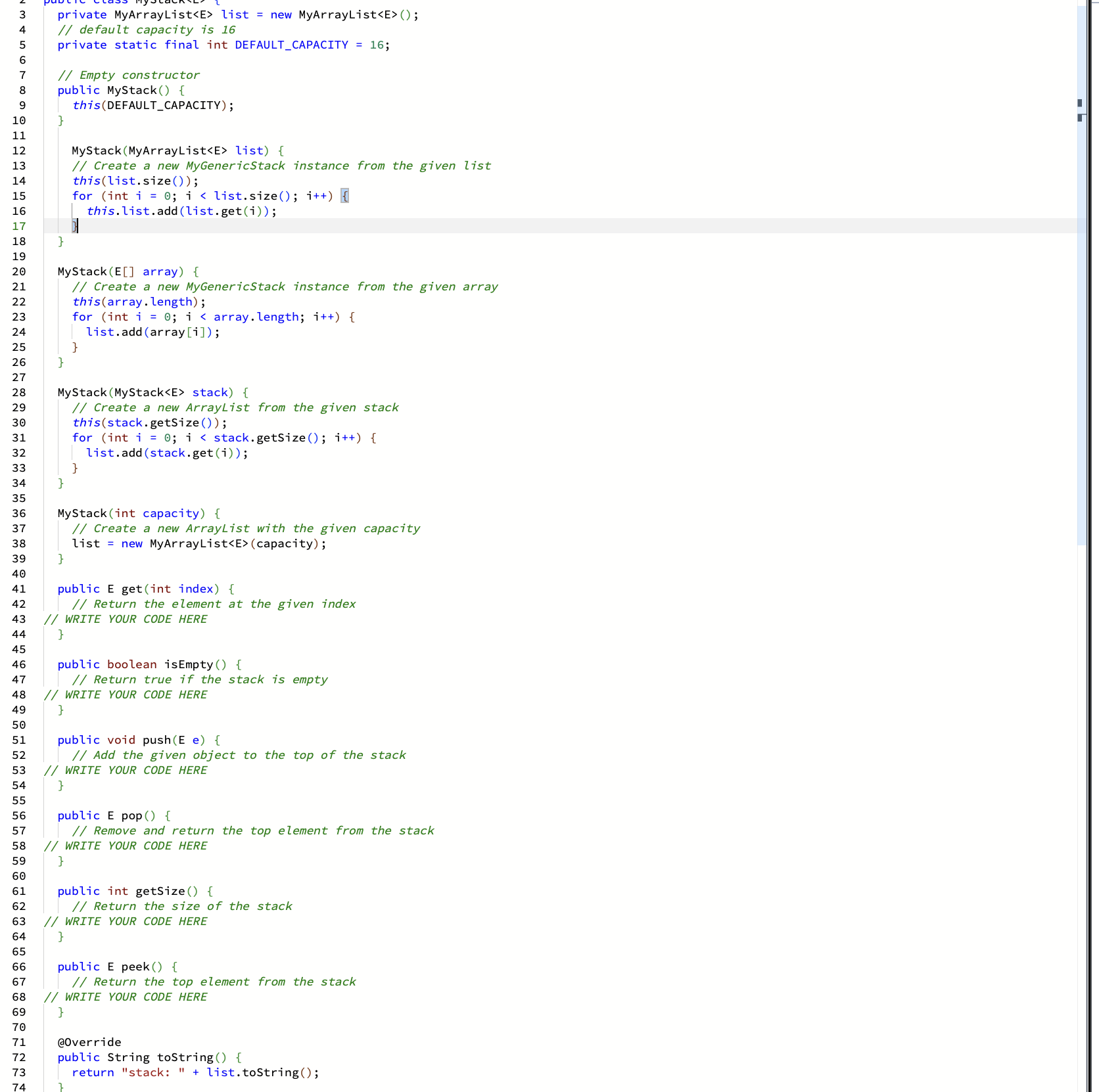Click the scrollbar track below the thumb

pyautogui.click(x=1081, y=788)
